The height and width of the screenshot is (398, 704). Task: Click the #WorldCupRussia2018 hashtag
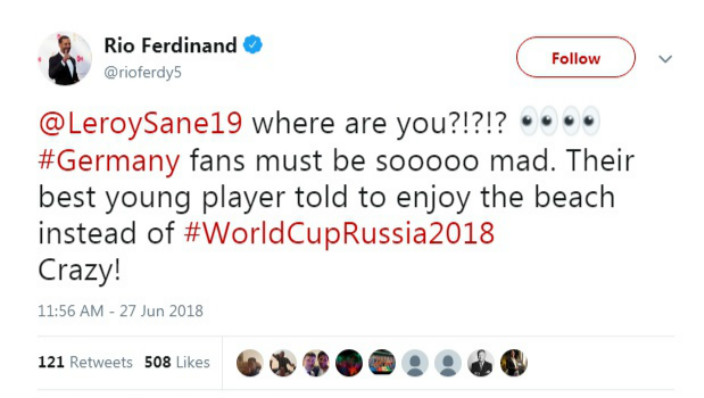[339, 234]
